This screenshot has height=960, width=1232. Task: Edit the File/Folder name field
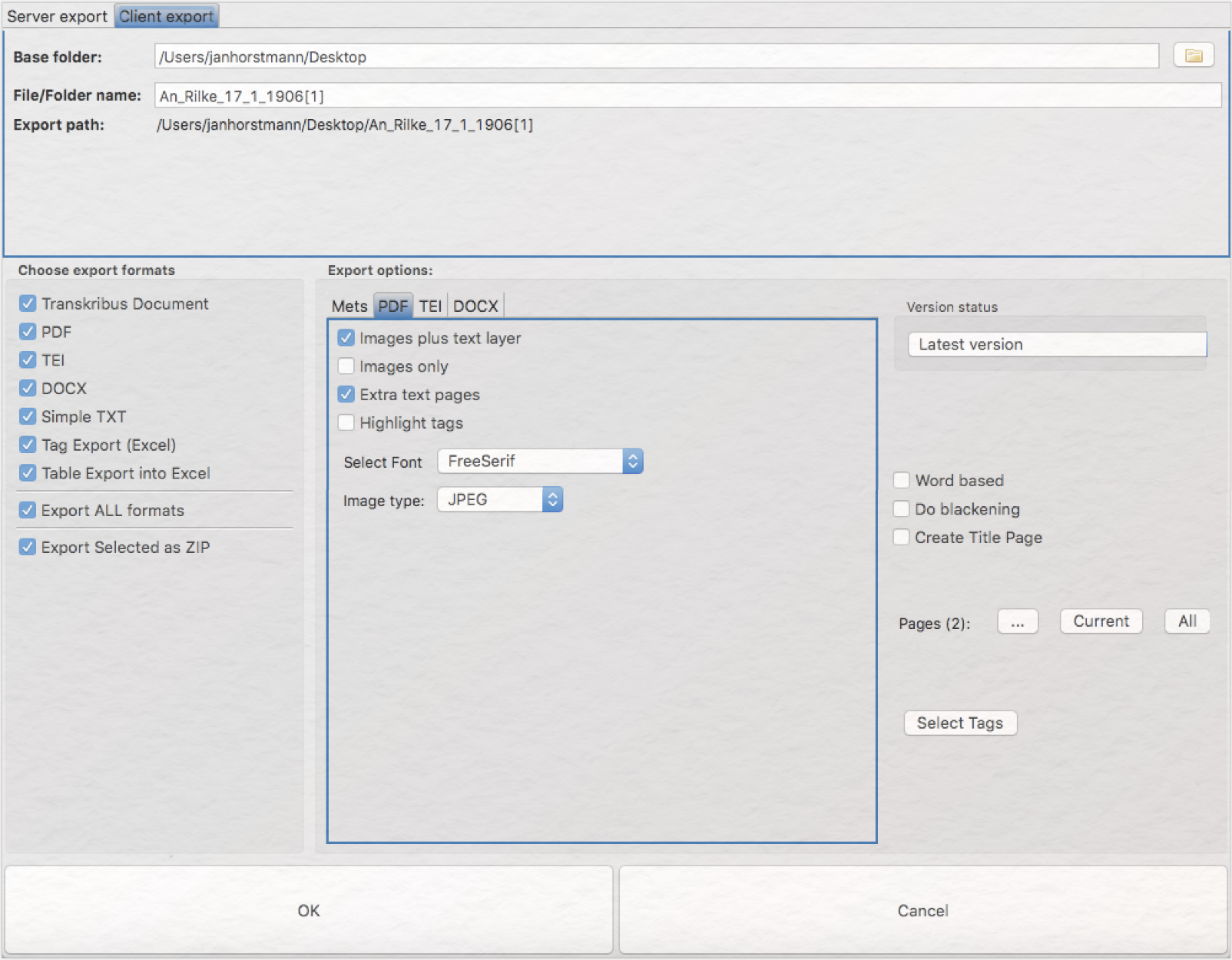click(x=688, y=95)
